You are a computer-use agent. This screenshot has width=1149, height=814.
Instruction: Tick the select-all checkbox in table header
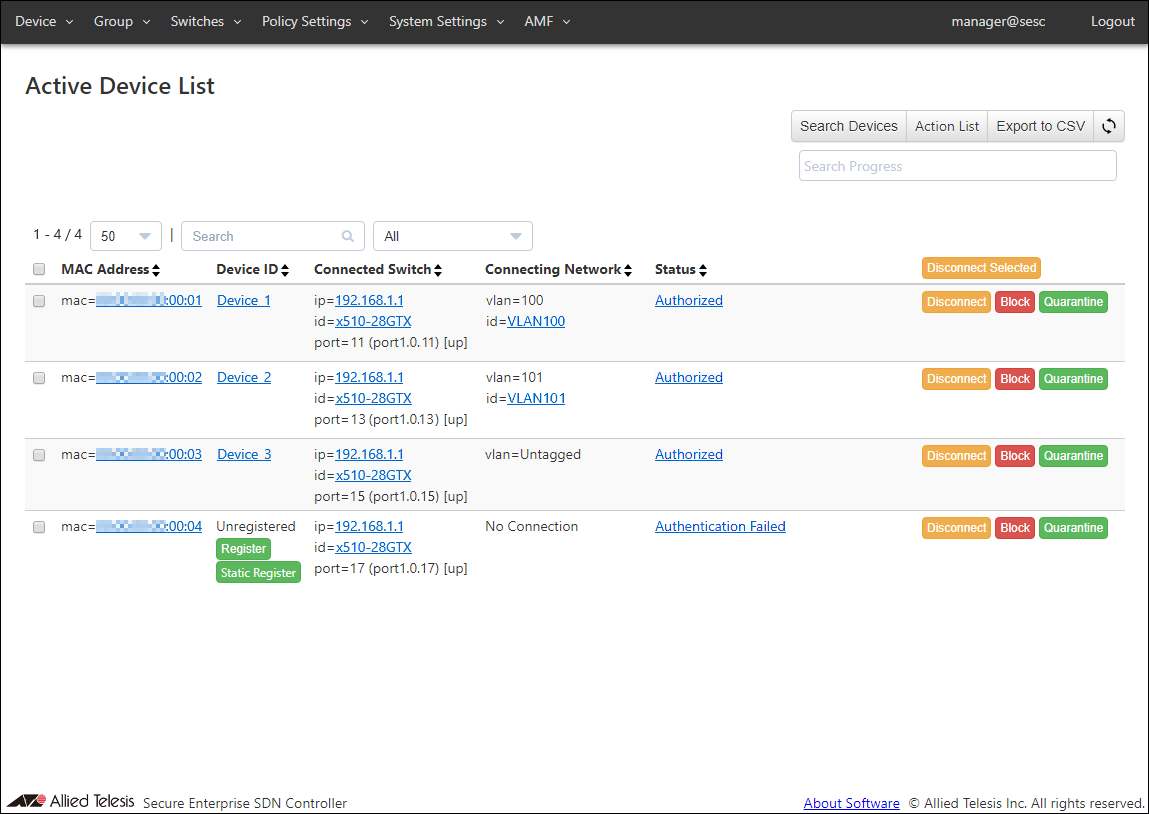coord(39,269)
